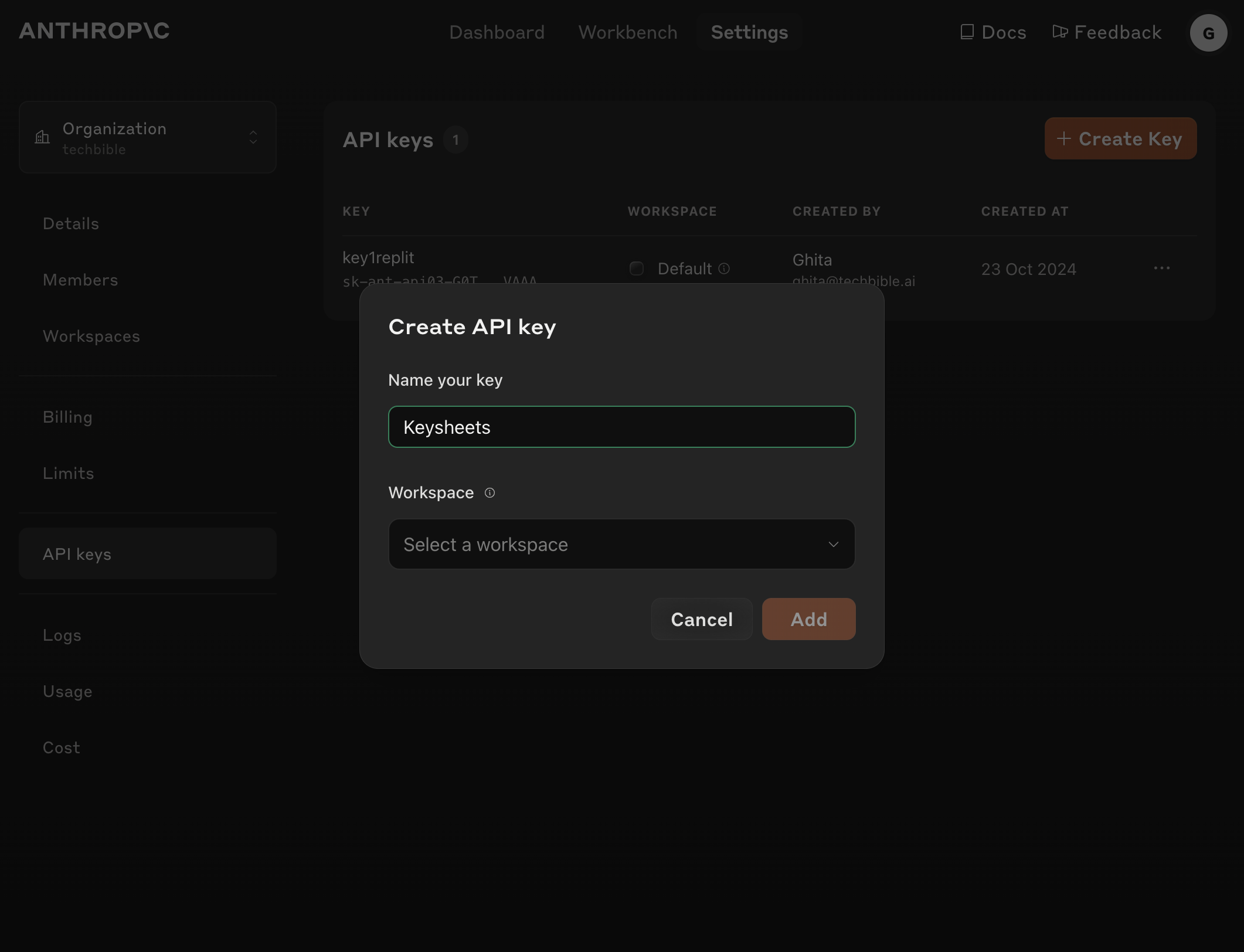Image resolution: width=1244 pixels, height=952 pixels.
Task: Open Workspaces in the sidebar
Action: (91, 336)
